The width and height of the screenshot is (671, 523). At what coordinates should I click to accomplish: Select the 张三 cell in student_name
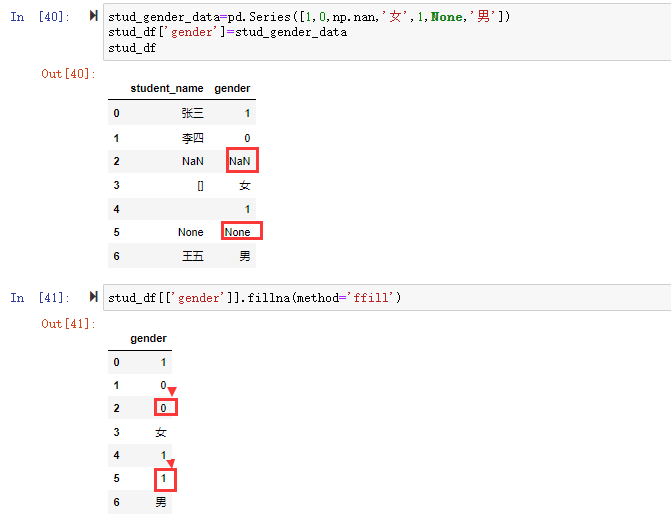(x=193, y=113)
